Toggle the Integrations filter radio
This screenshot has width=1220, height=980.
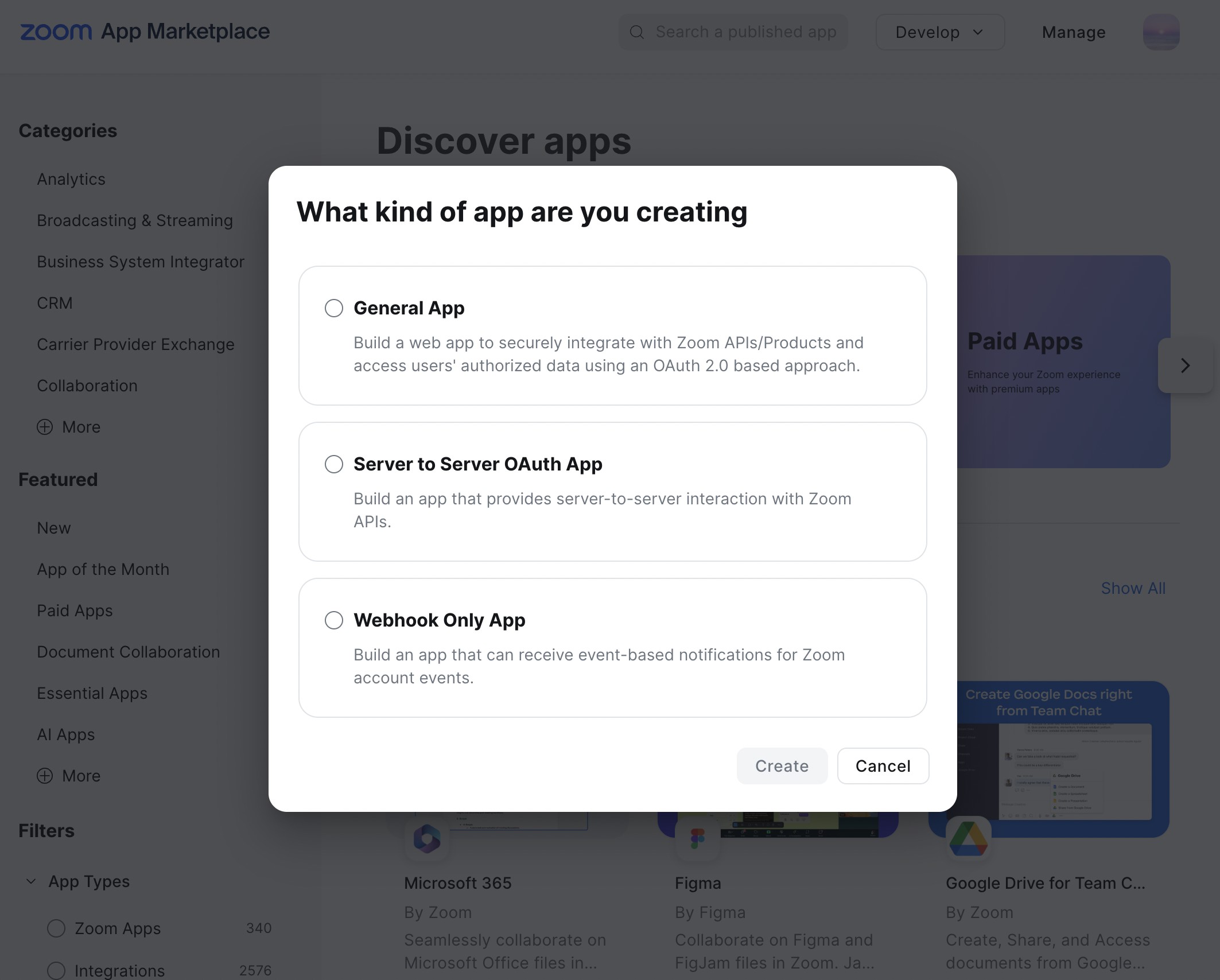click(x=56, y=971)
